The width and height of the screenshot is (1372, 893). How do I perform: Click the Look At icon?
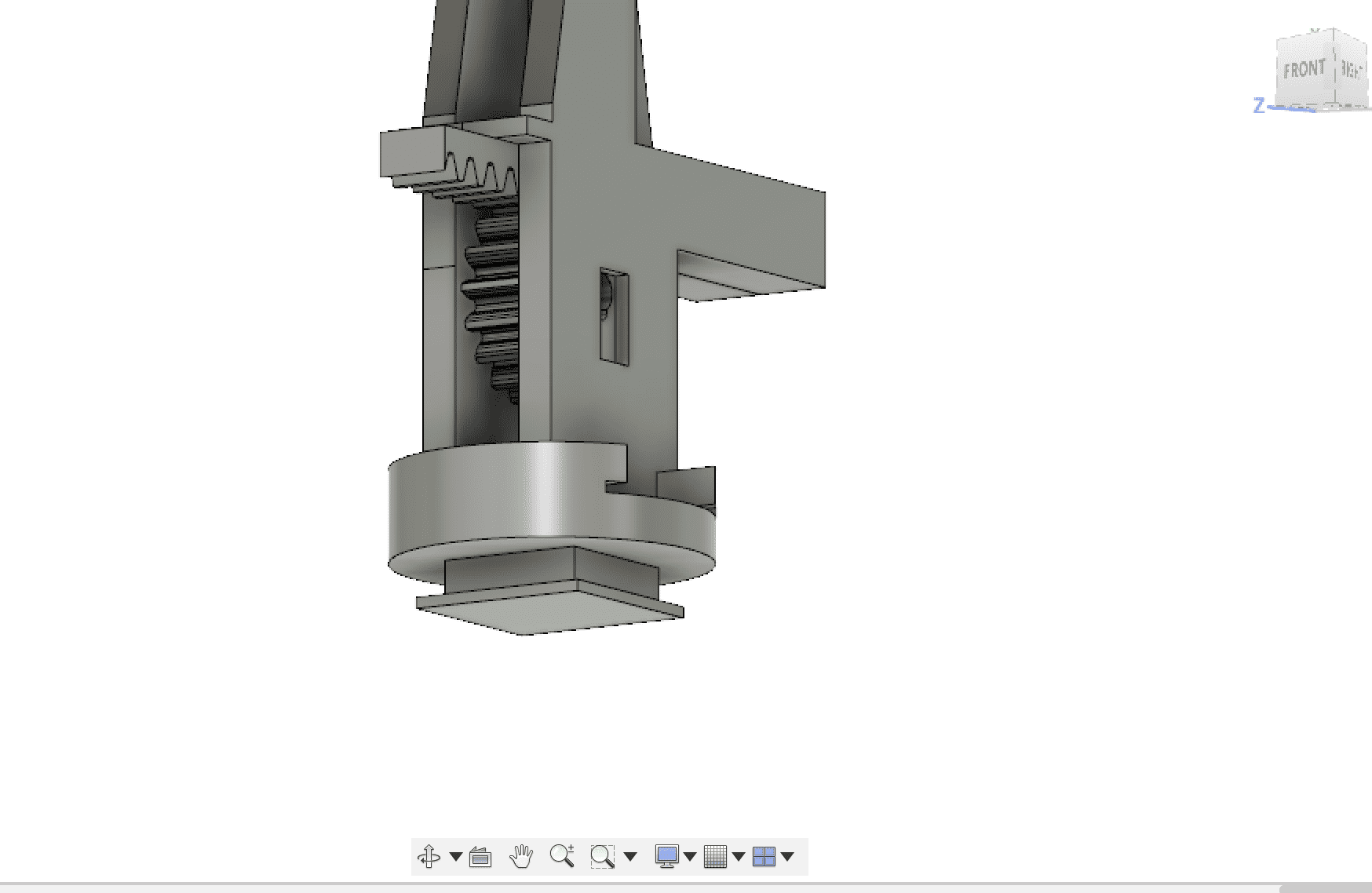pos(480,856)
